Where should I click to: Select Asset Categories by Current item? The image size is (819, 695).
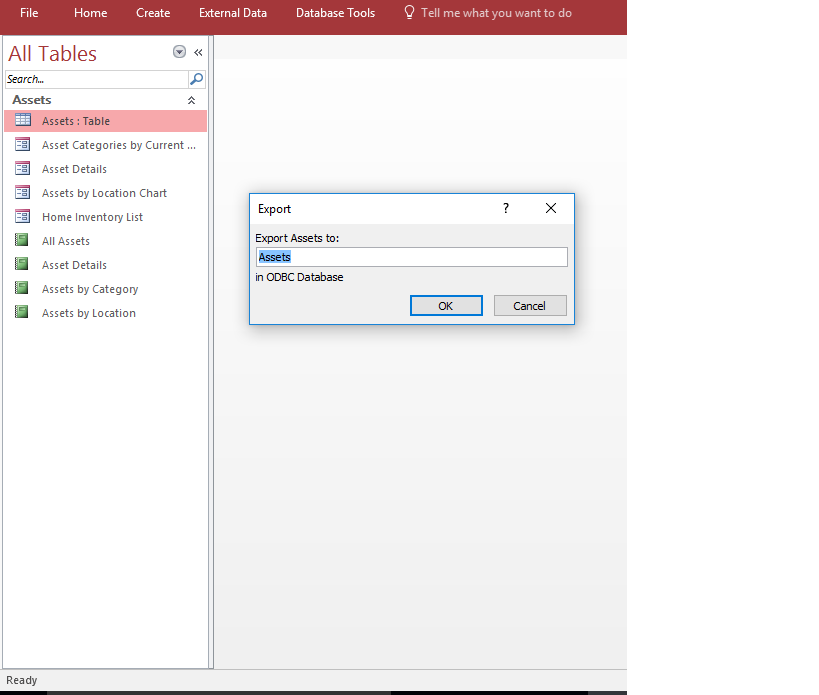pyautogui.click(x=106, y=145)
